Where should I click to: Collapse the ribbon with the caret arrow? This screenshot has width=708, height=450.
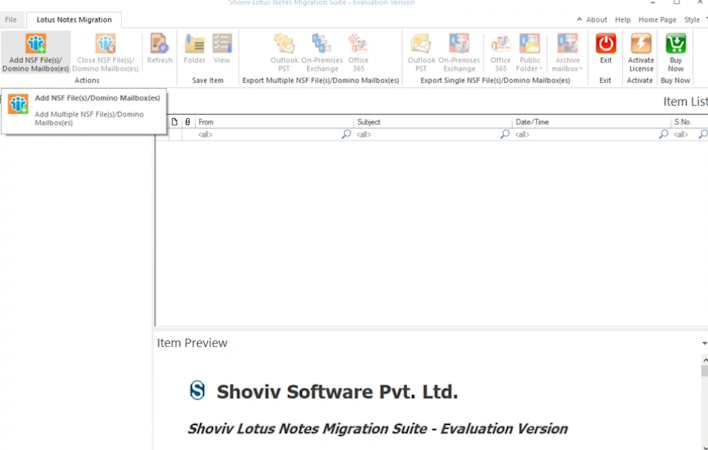click(579, 19)
